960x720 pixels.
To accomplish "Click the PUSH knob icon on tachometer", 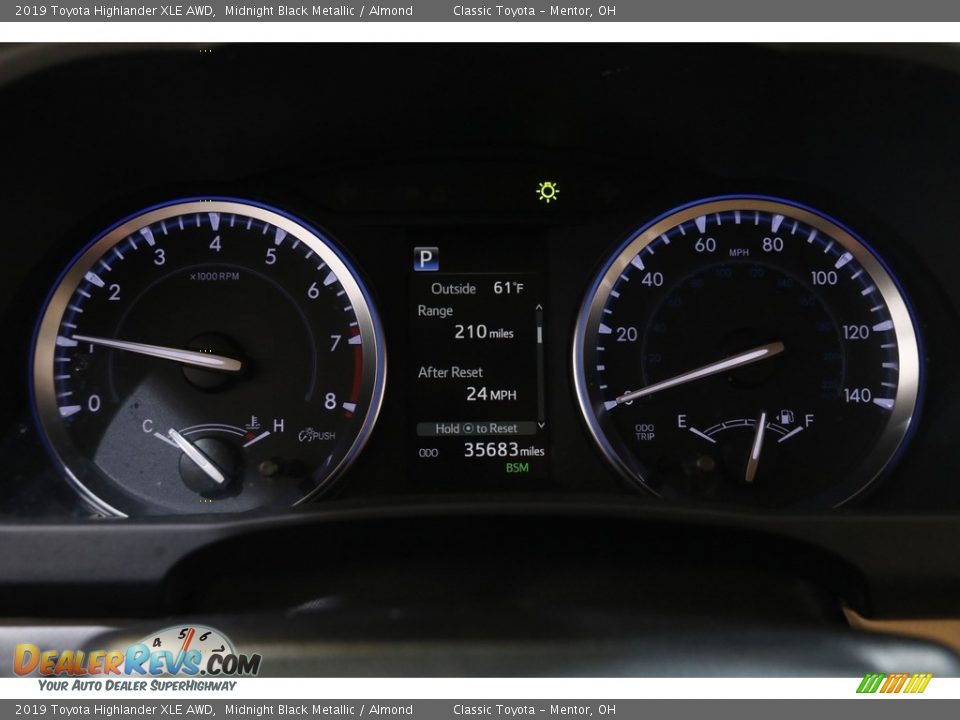I will 316,435.
